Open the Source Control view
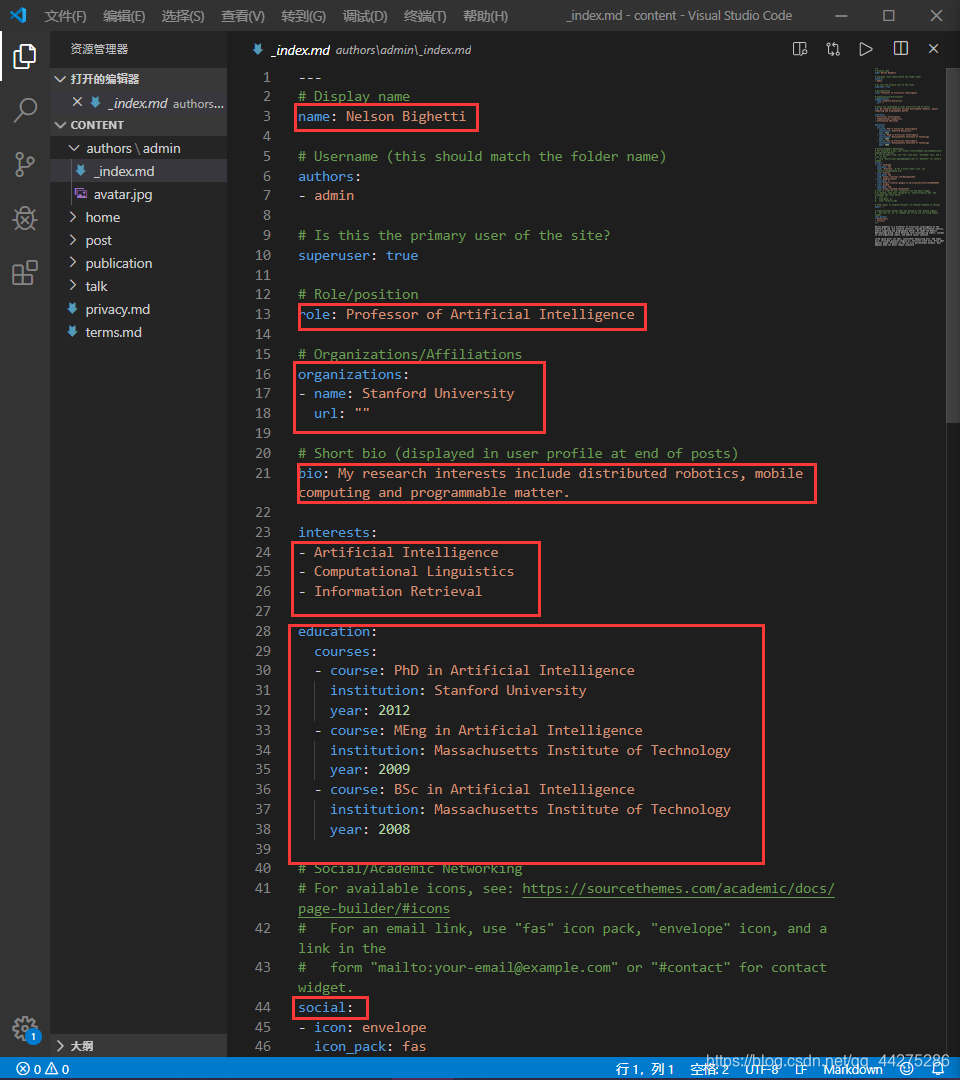This screenshot has width=960, height=1080. [25, 165]
